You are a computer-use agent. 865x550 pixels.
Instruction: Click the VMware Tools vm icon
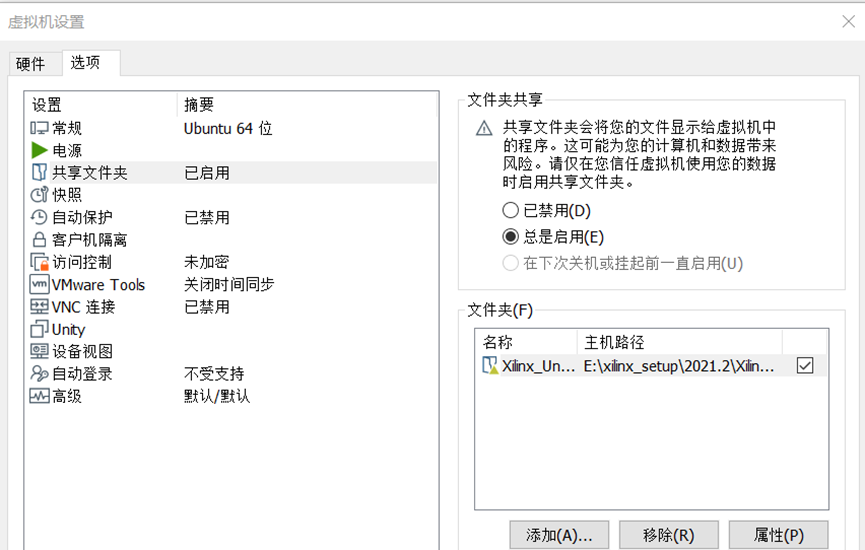(39, 284)
